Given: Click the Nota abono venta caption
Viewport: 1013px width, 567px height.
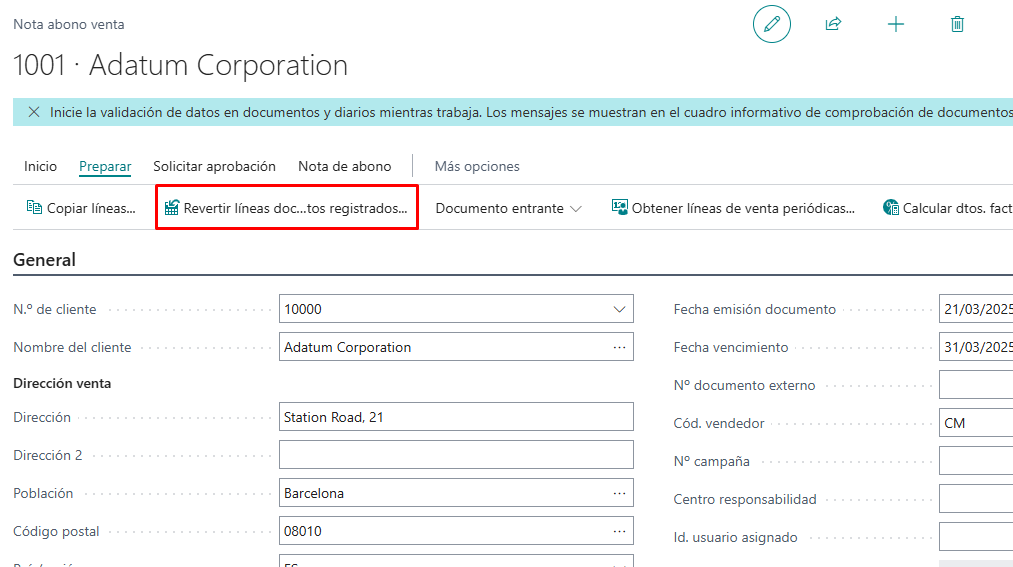Looking at the screenshot, I should click(x=68, y=25).
